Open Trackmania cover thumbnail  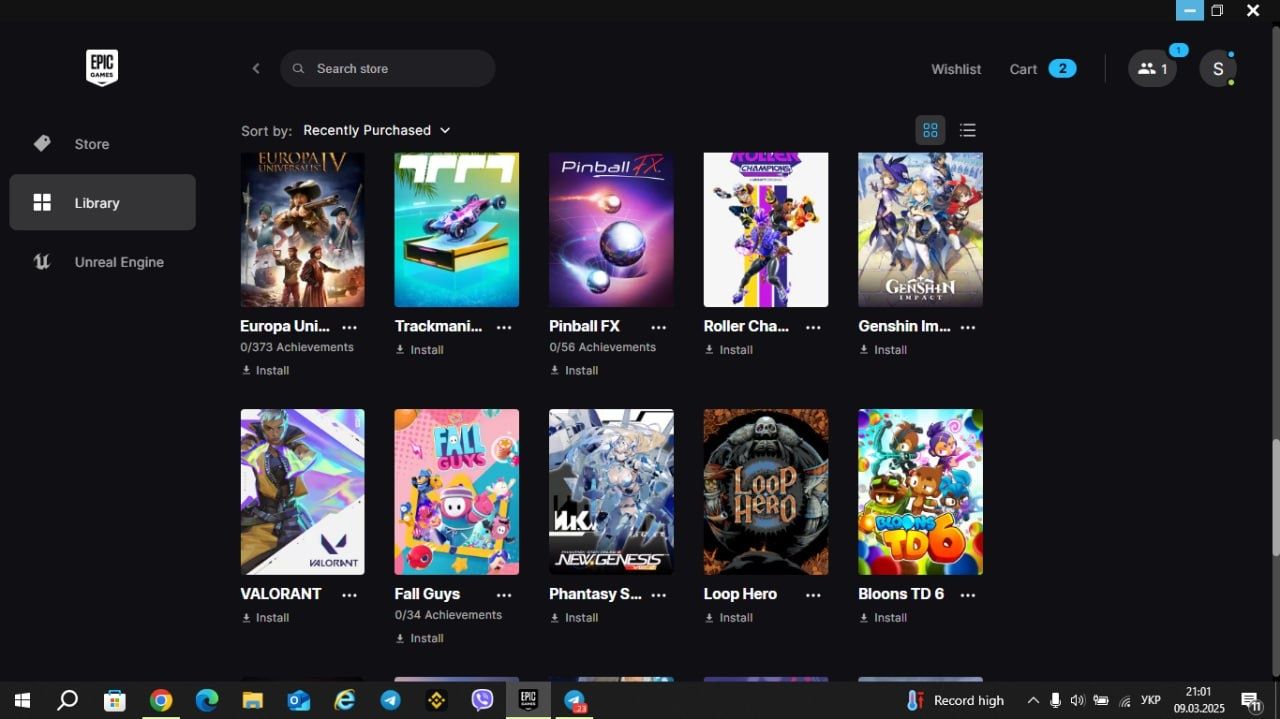tap(457, 230)
